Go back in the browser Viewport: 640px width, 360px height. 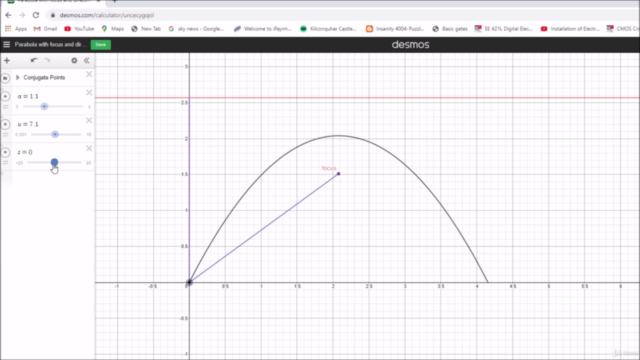coord(9,15)
